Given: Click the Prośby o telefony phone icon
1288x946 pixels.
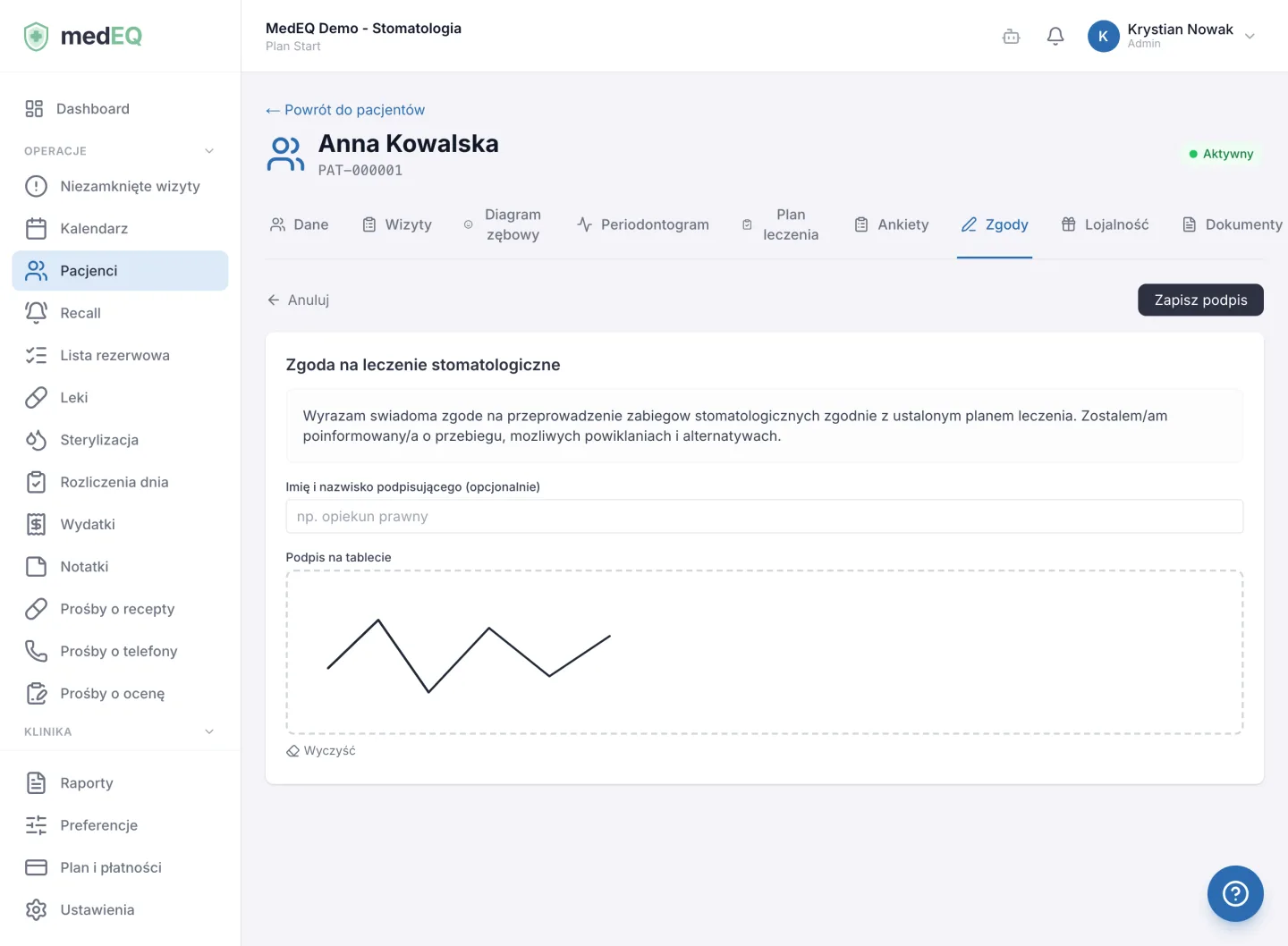Looking at the screenshot, I should (x=36, y=651).
